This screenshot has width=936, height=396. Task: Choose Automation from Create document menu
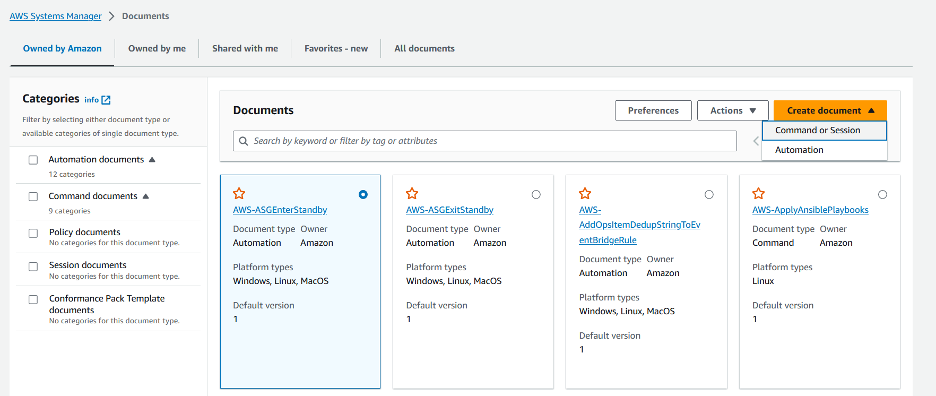pos(824,151)
